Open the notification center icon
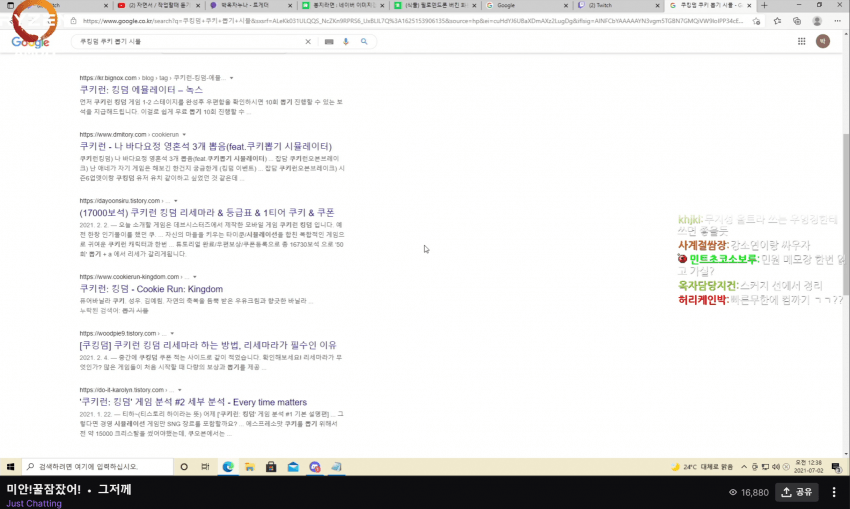 click(836, 467)
